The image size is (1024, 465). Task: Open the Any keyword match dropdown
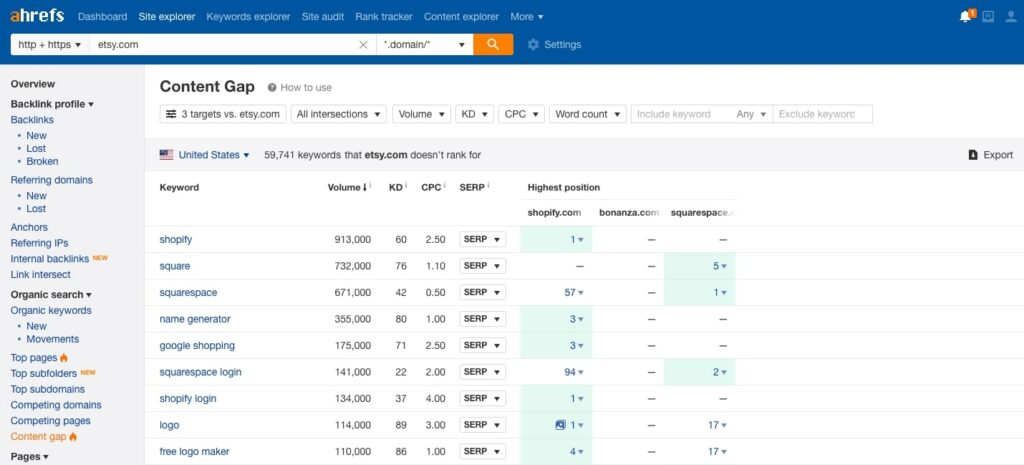[x=751, y=114]
